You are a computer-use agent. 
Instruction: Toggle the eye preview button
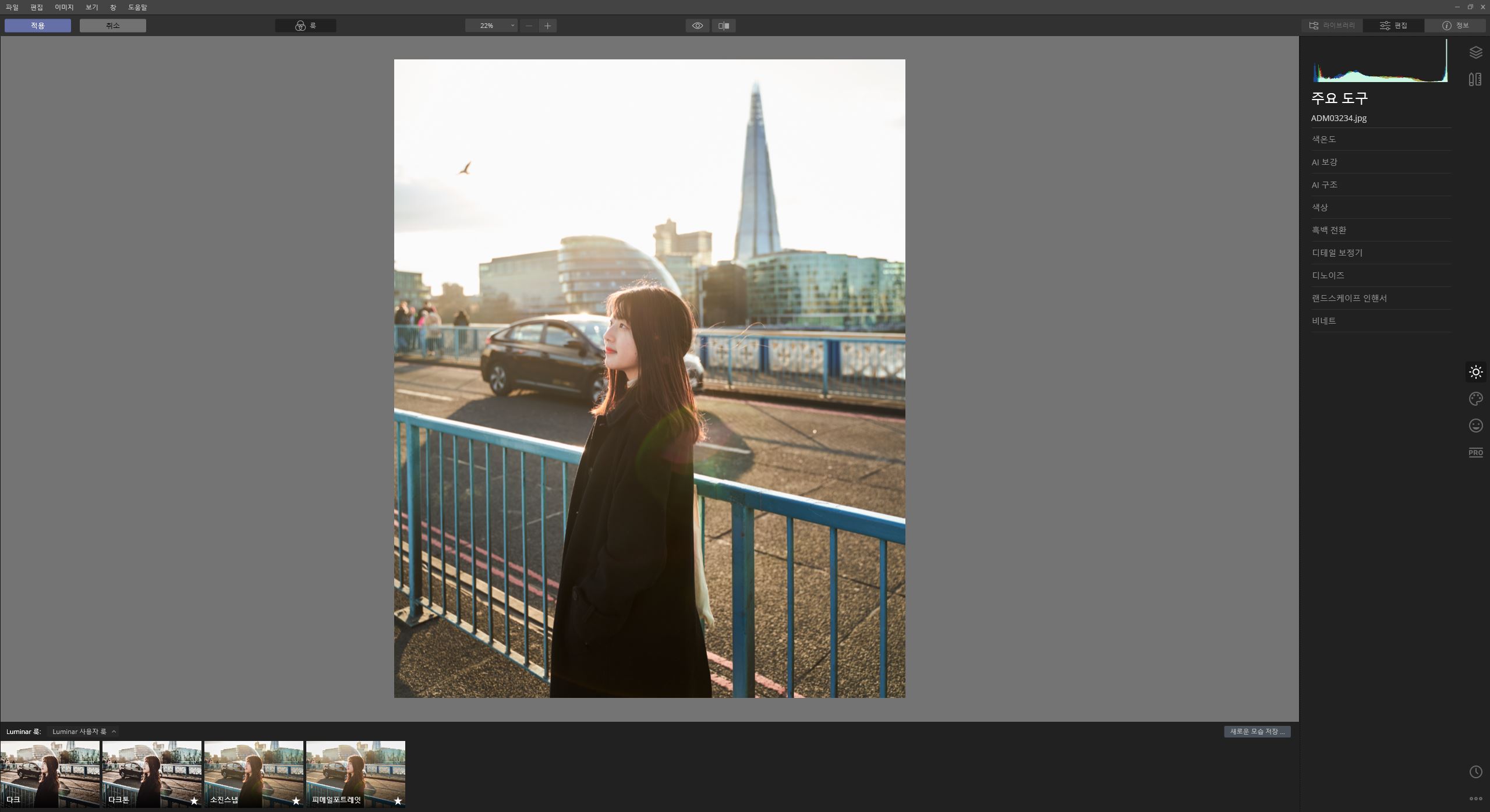[x=697, y=26]
